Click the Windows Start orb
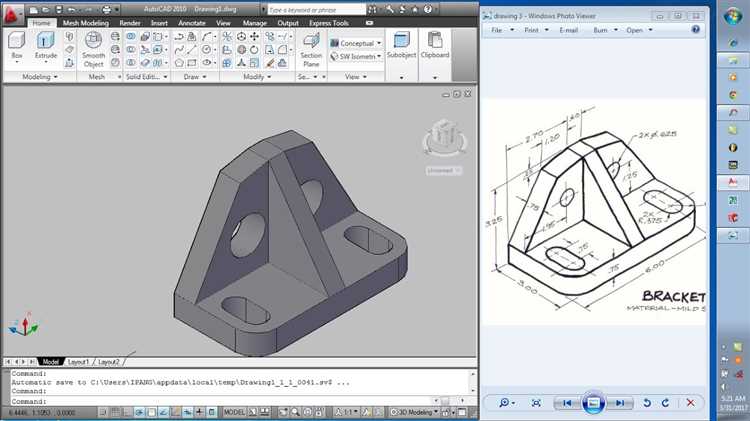The image size is (750, 421). click(732, 17)
